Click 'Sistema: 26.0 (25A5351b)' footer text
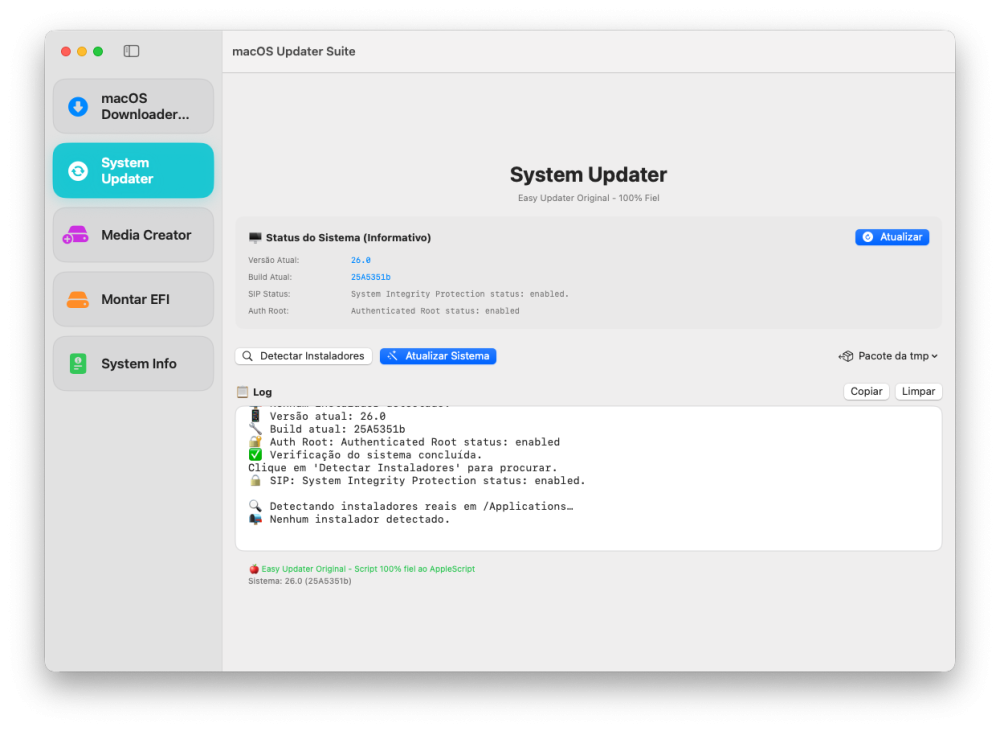Screen dimensions: 1000x731 coord(300,581)
